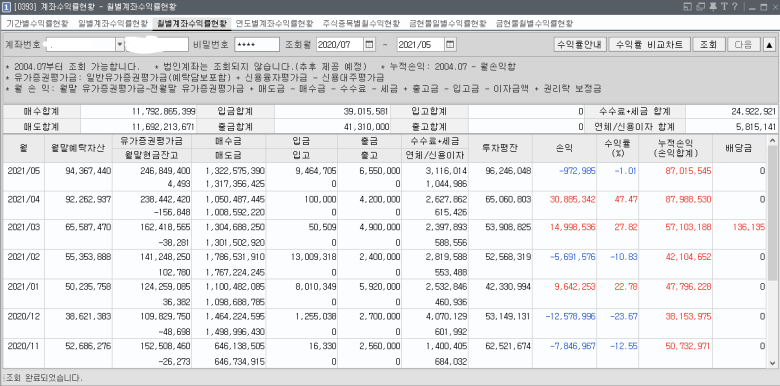Click deposit value 13,009,318 in 2021/02 row
This screenshot has width=780, height=386.
(314, 257)
